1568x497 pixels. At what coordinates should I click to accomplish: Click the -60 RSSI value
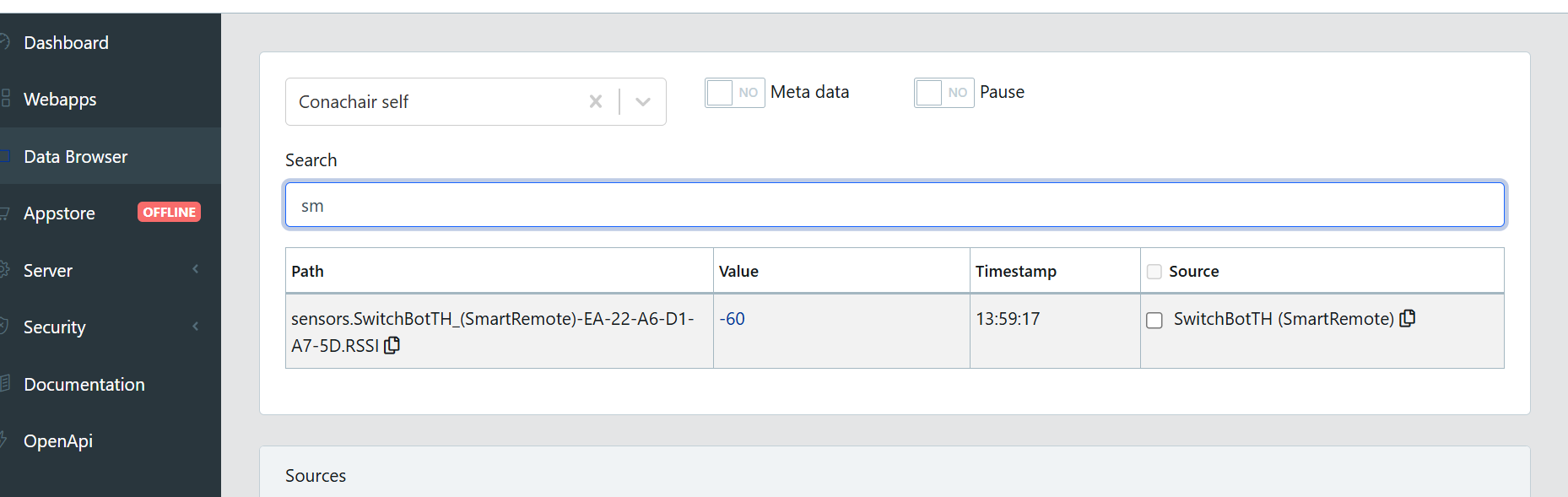(732, 319)
